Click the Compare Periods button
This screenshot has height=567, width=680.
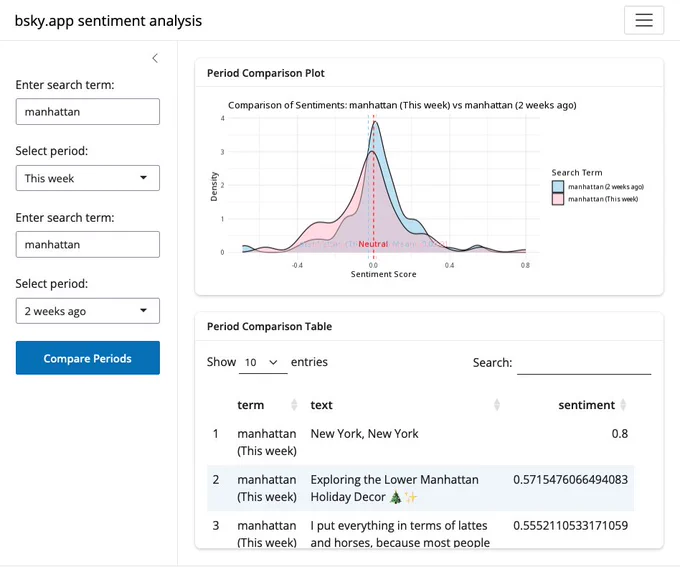click(x=88, y=358)
